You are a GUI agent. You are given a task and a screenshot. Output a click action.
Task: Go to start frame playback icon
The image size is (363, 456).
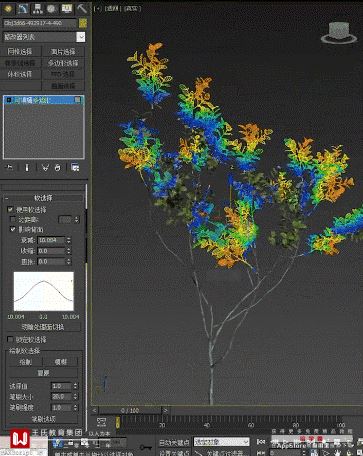tap(261, 442)
